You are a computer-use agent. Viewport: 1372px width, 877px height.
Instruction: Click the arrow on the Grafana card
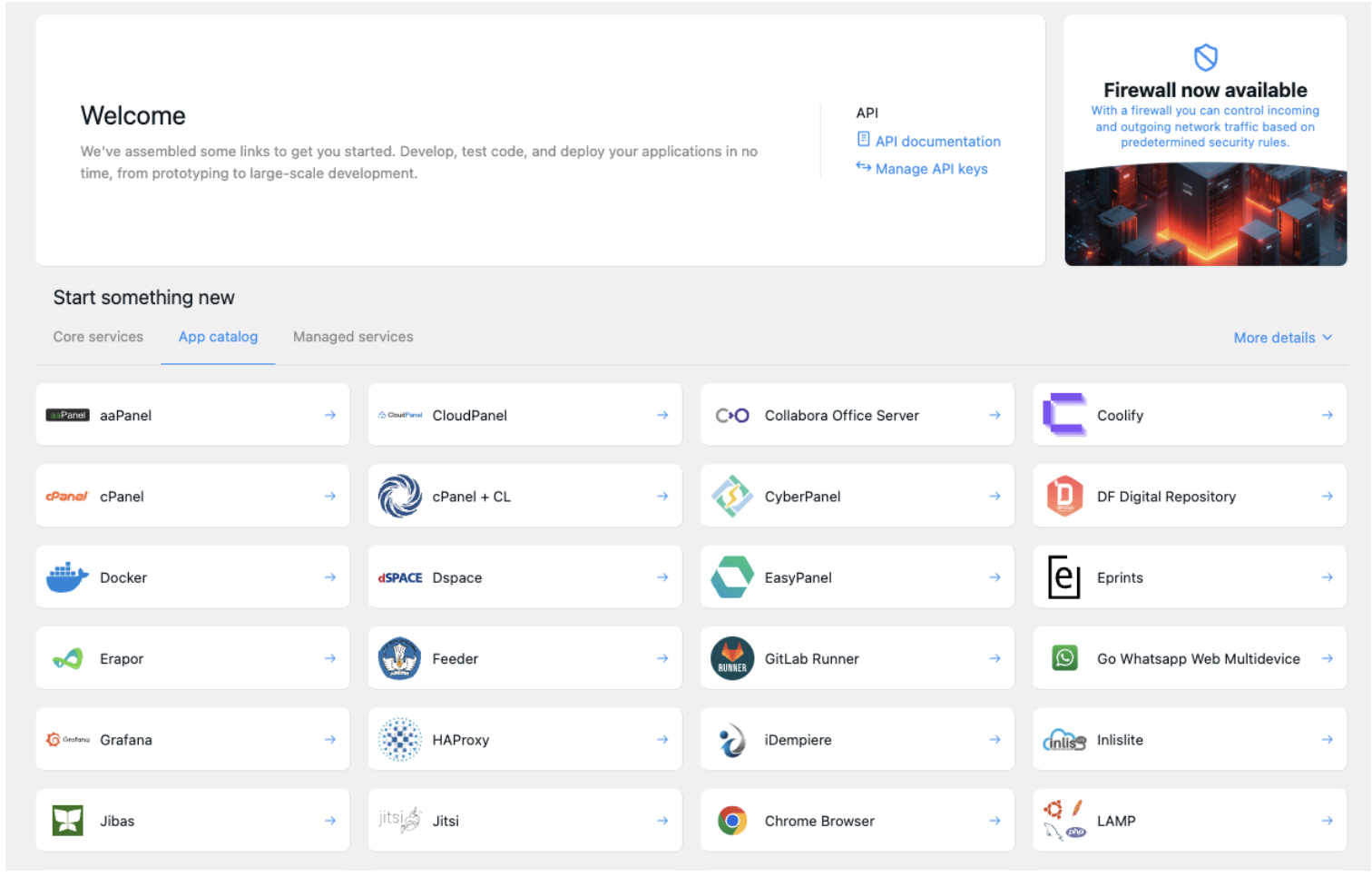[330, 740]
